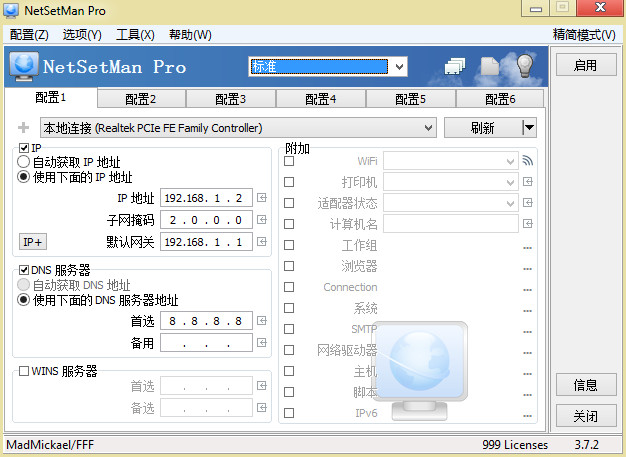Switch to the 配置5 tab
The image size is (626, 457).
[410, 99]
